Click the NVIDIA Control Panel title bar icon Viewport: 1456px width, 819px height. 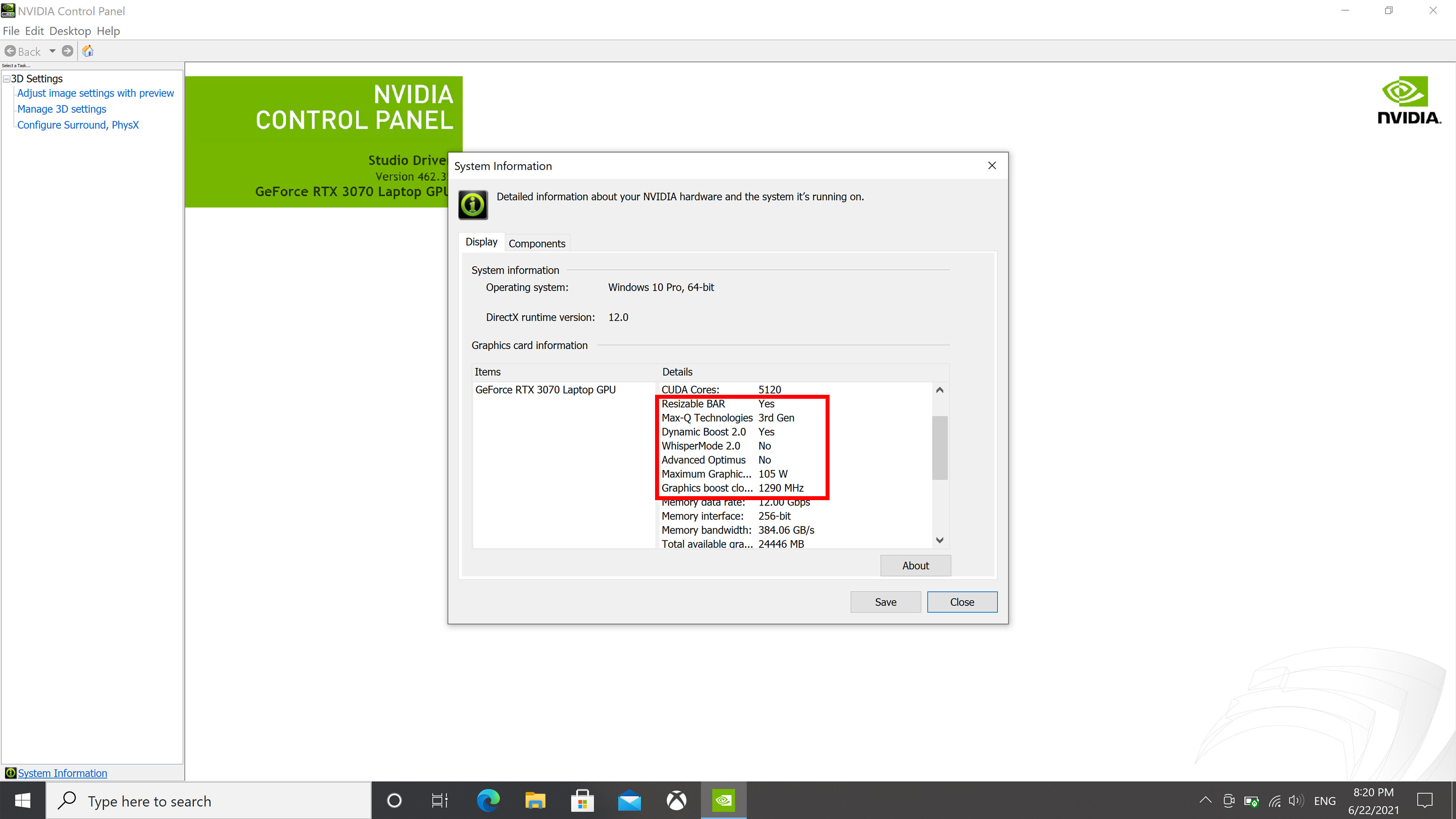coord(8,11)
